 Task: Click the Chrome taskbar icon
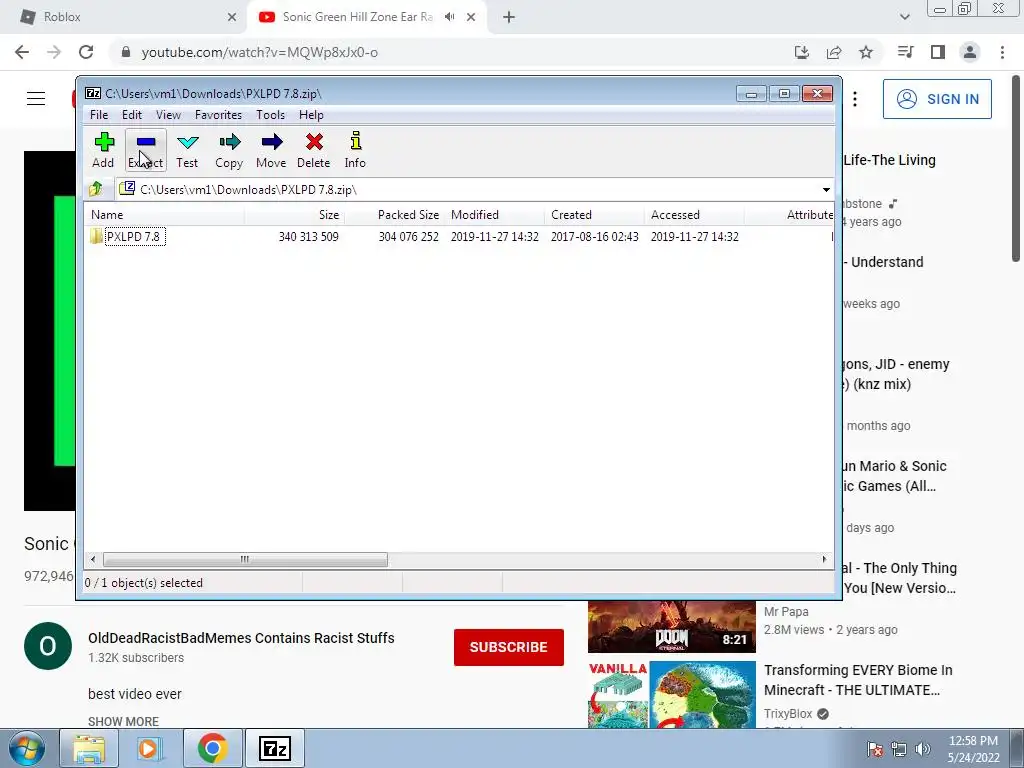pyautogui.click(x=212, y=748)
